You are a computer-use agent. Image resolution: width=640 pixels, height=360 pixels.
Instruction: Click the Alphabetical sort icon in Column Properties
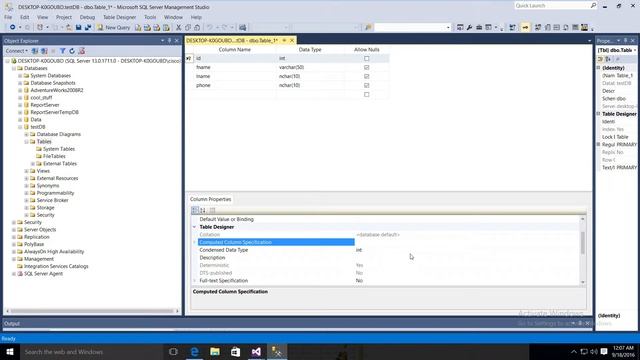tap(203, 210)
